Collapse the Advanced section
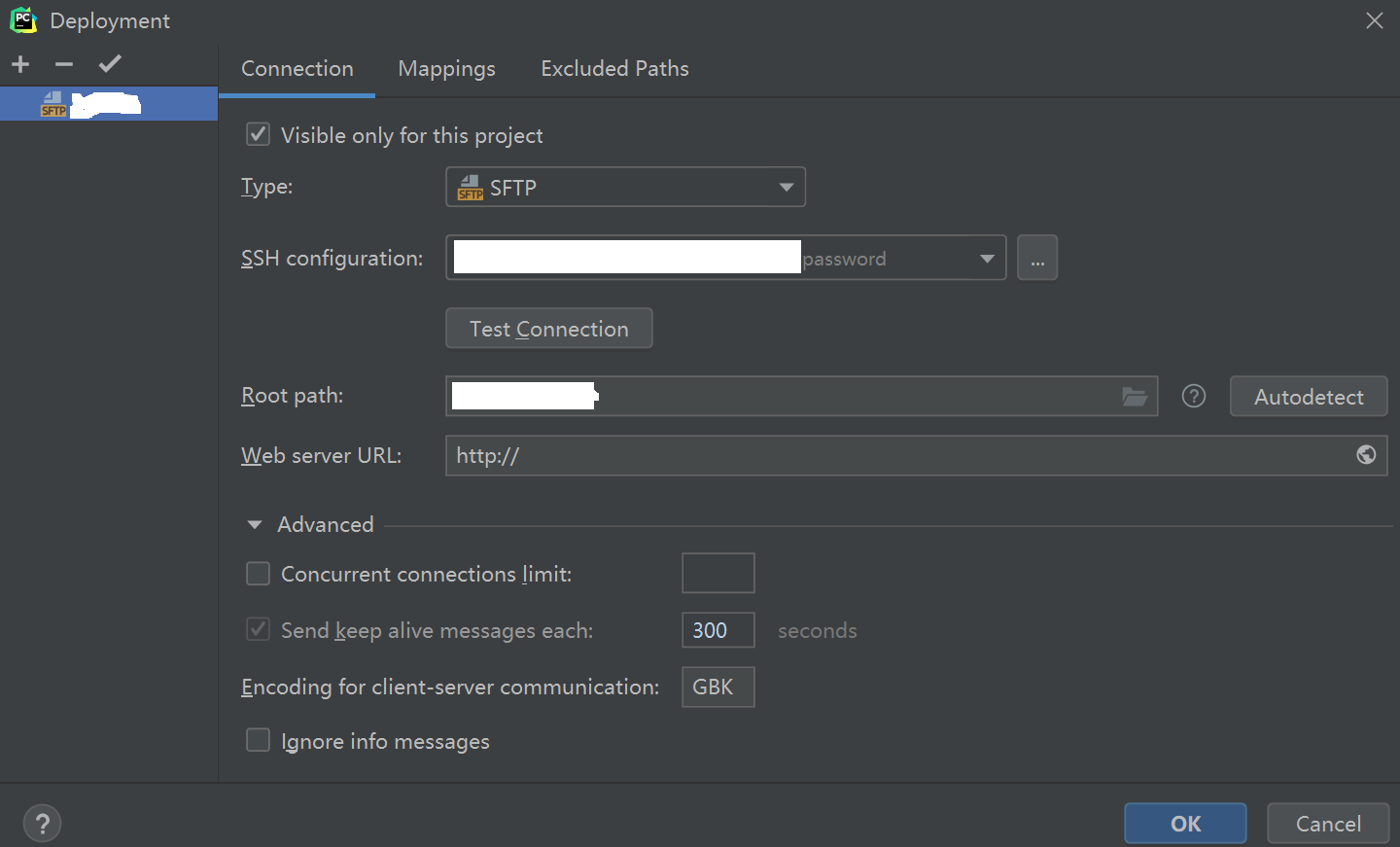This screenshot has width=1400, height=847. coord(256,525)
